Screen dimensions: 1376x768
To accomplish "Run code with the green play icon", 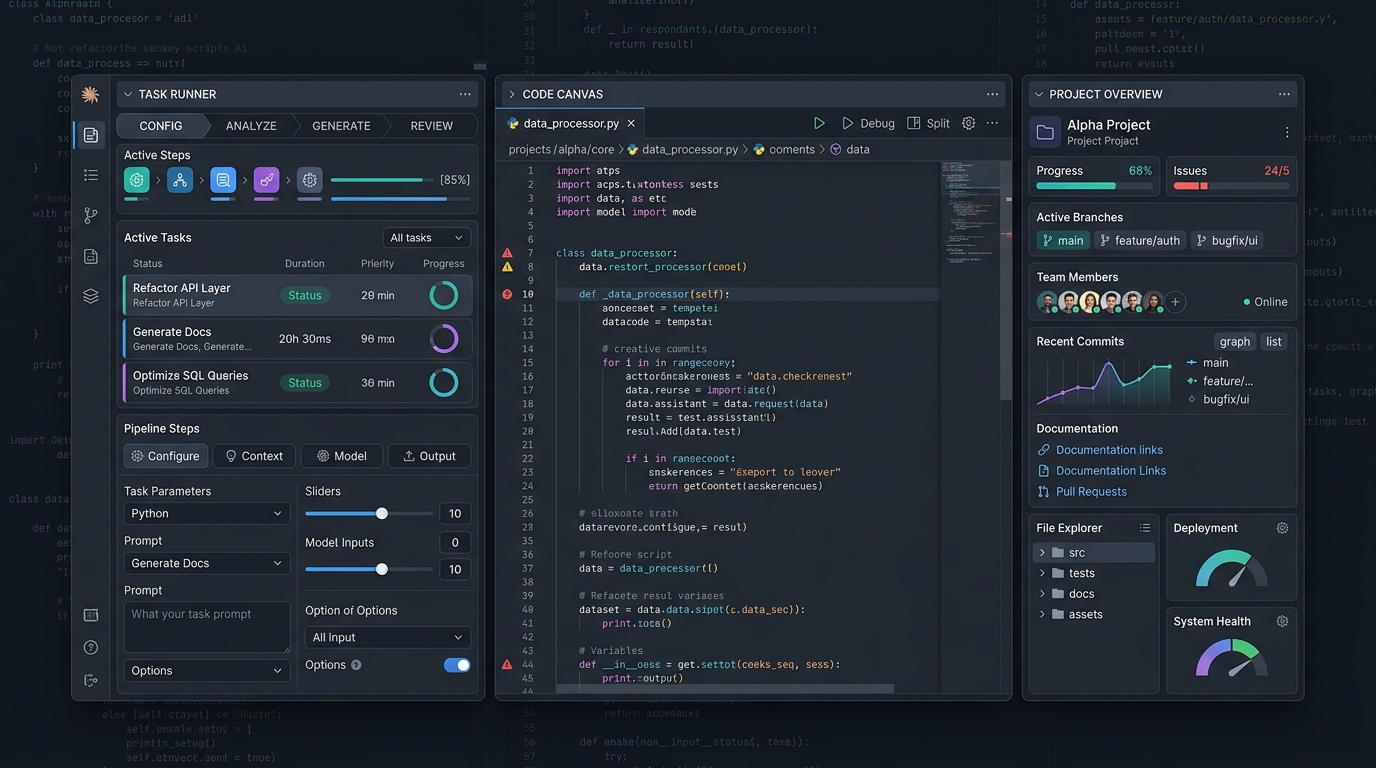I will click(819, 123).
